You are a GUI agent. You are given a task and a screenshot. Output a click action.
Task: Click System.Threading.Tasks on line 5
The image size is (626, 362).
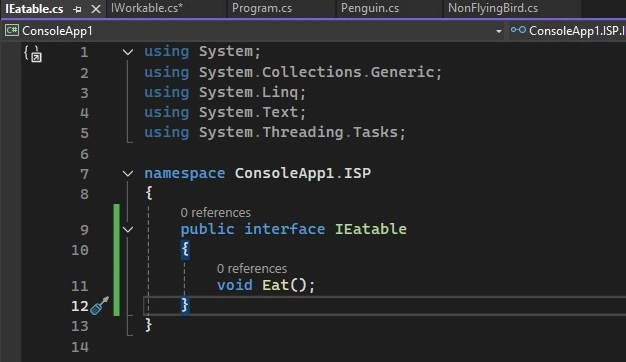[299, 133]
